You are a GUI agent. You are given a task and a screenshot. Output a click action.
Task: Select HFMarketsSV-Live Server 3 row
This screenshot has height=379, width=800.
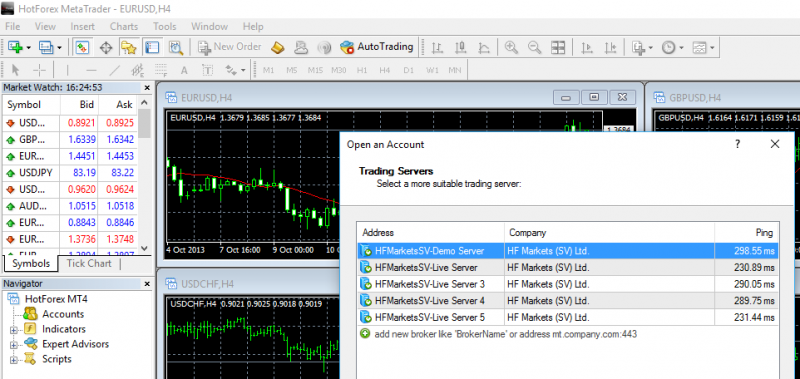(567, 284)
